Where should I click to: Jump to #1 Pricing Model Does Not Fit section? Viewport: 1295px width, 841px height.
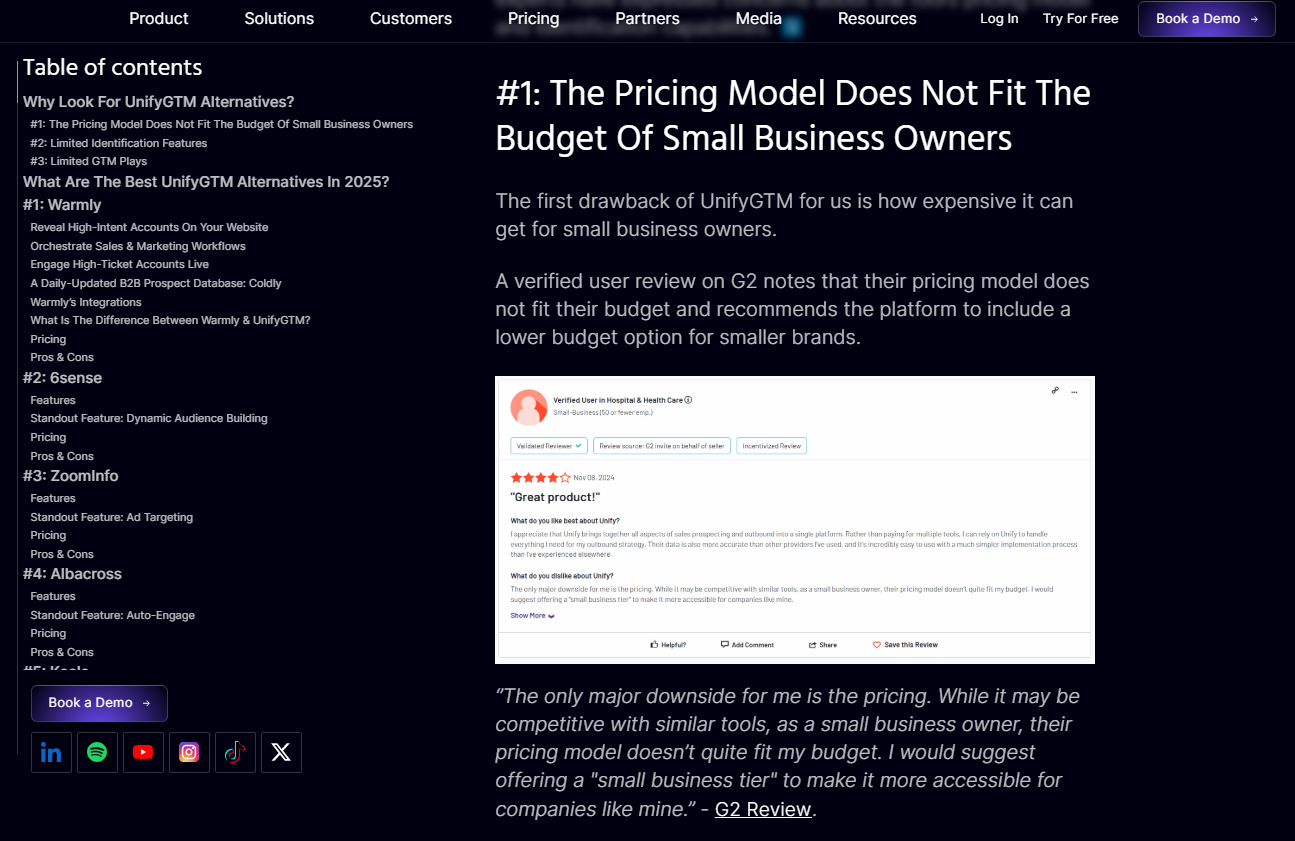tap(221, 124)
